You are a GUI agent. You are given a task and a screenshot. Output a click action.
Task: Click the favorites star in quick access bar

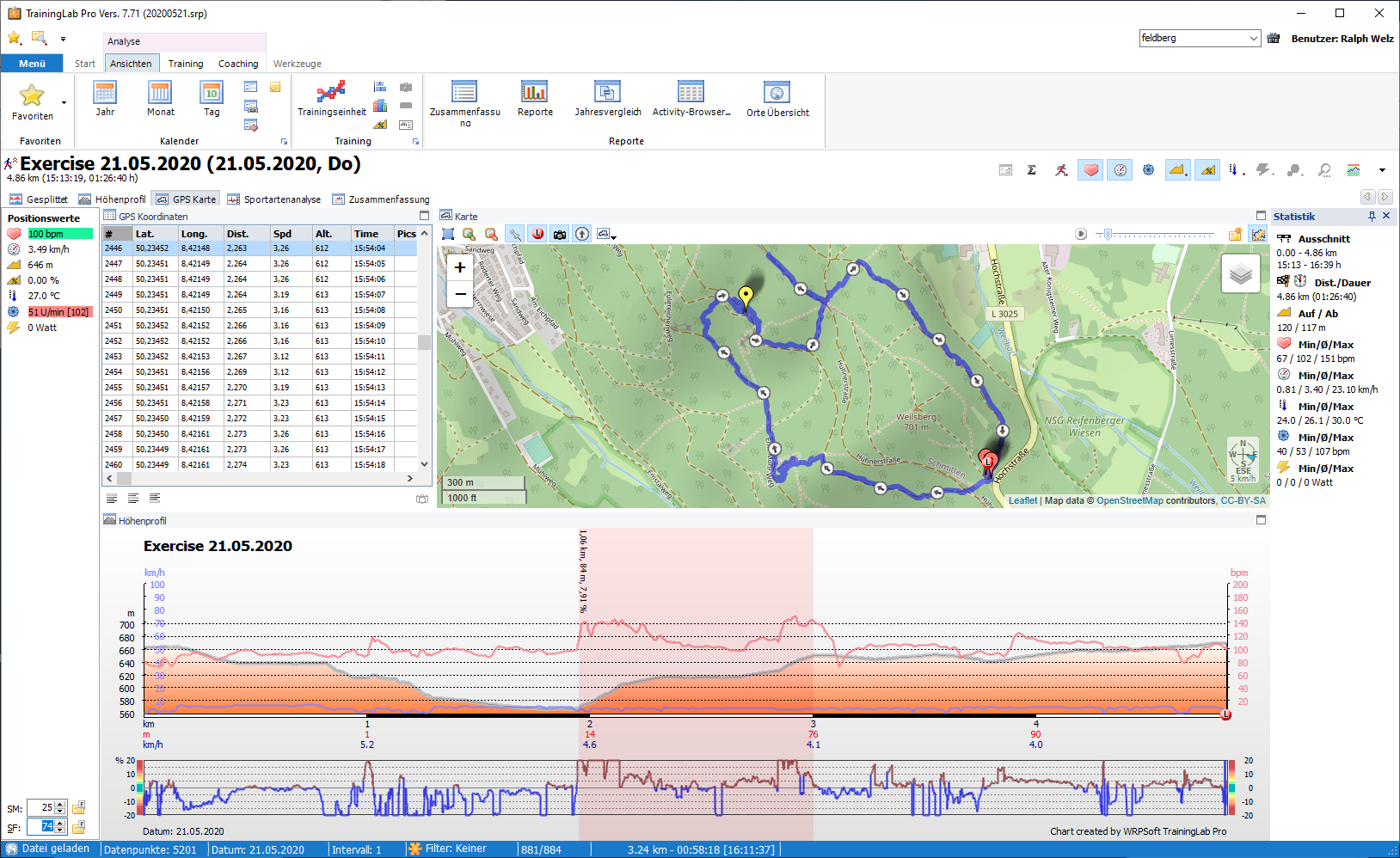15,38
